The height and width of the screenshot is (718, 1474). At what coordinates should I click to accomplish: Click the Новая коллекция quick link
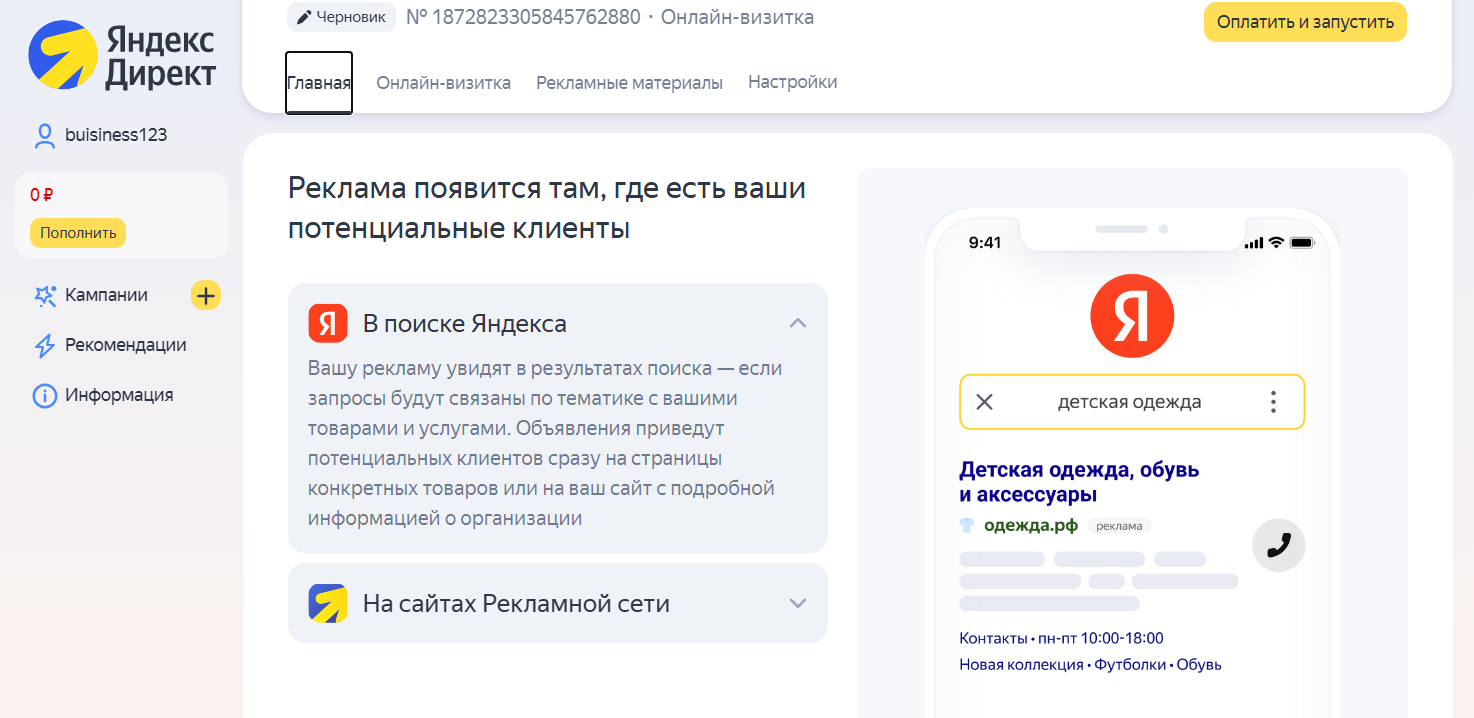tap(1021, 664)
